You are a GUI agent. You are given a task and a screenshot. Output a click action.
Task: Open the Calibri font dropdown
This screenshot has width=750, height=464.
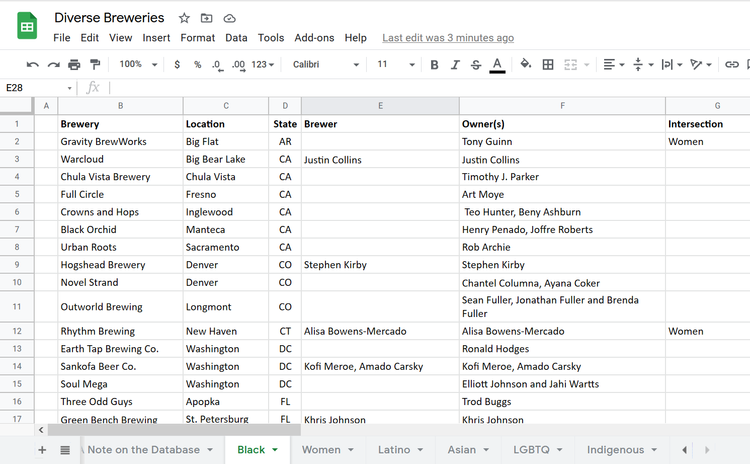coord(325,65)
